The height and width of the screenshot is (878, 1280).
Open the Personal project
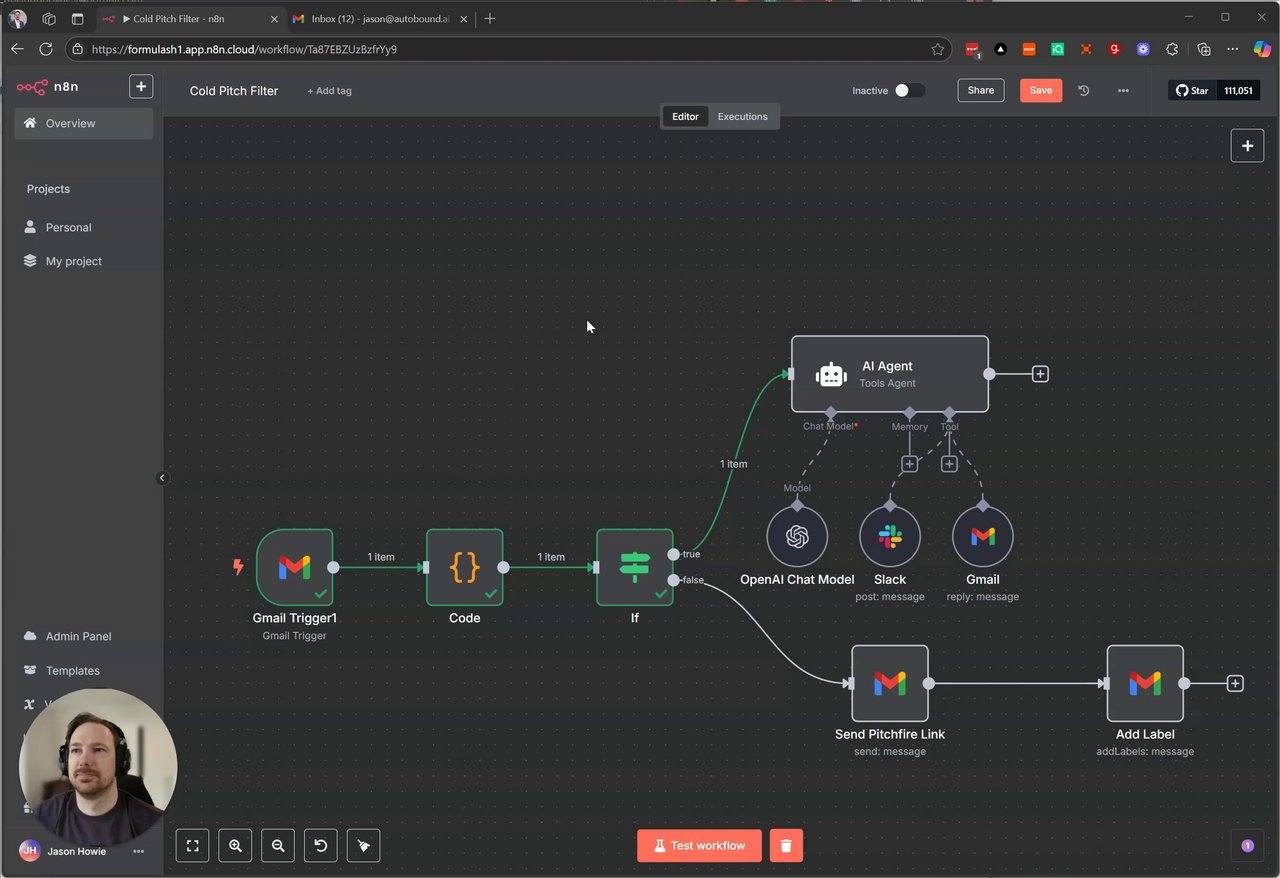coord(84,227)
